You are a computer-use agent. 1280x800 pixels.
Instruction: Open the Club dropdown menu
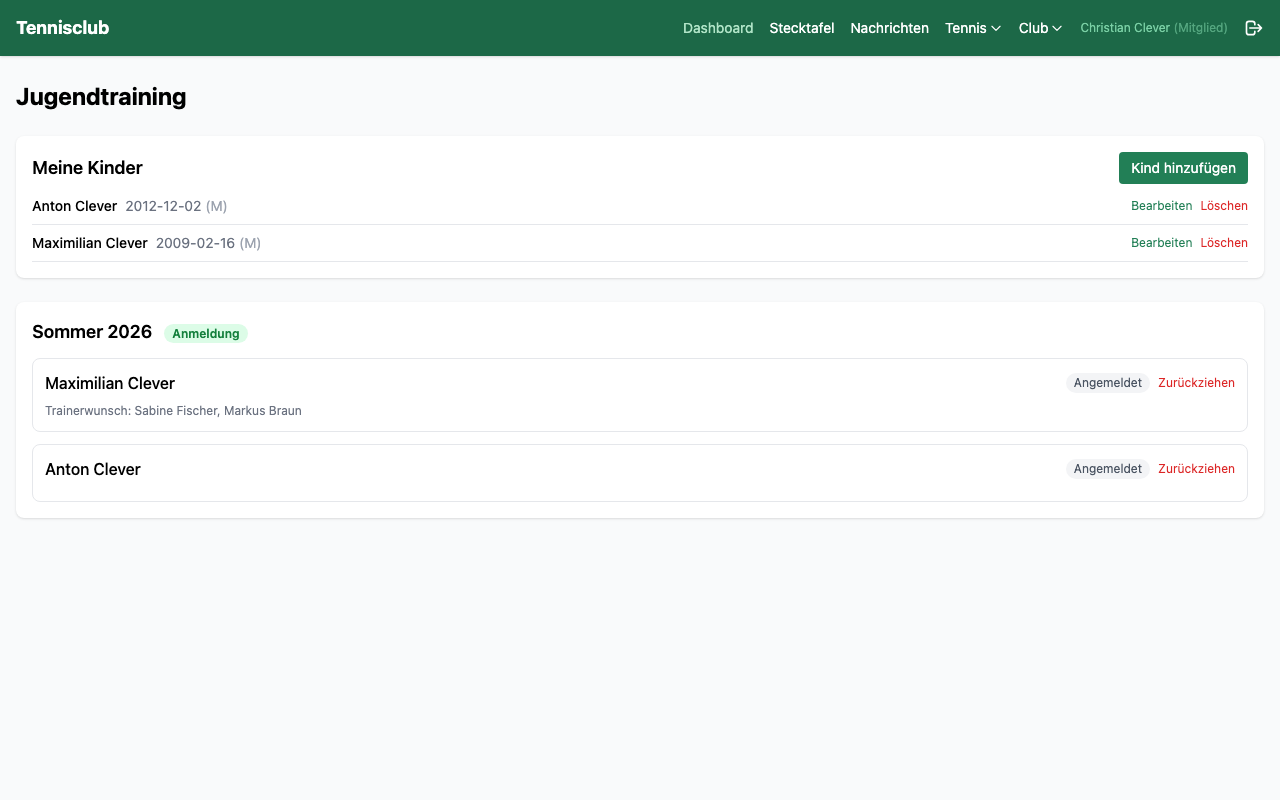[1039, 28]
